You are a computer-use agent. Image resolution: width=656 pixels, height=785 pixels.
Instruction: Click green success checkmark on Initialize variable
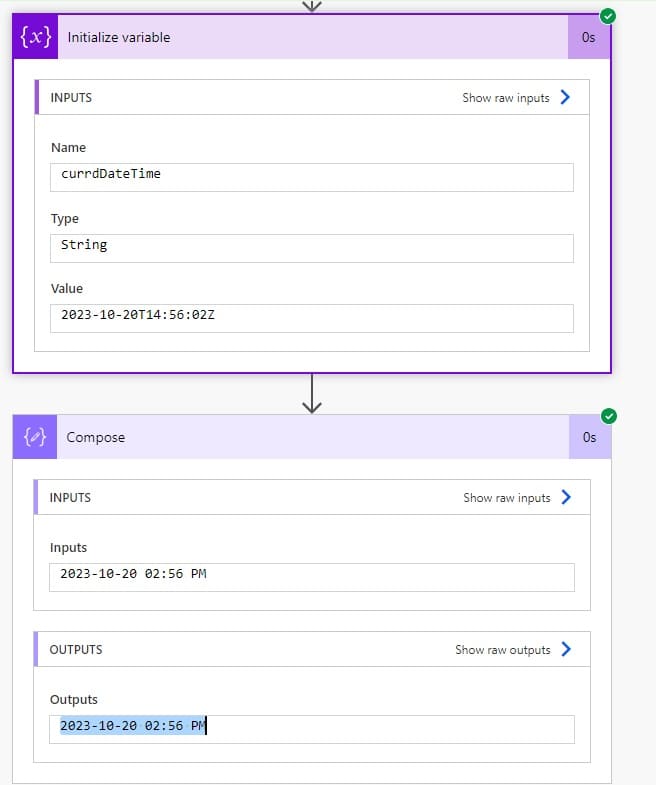point(608,17)
